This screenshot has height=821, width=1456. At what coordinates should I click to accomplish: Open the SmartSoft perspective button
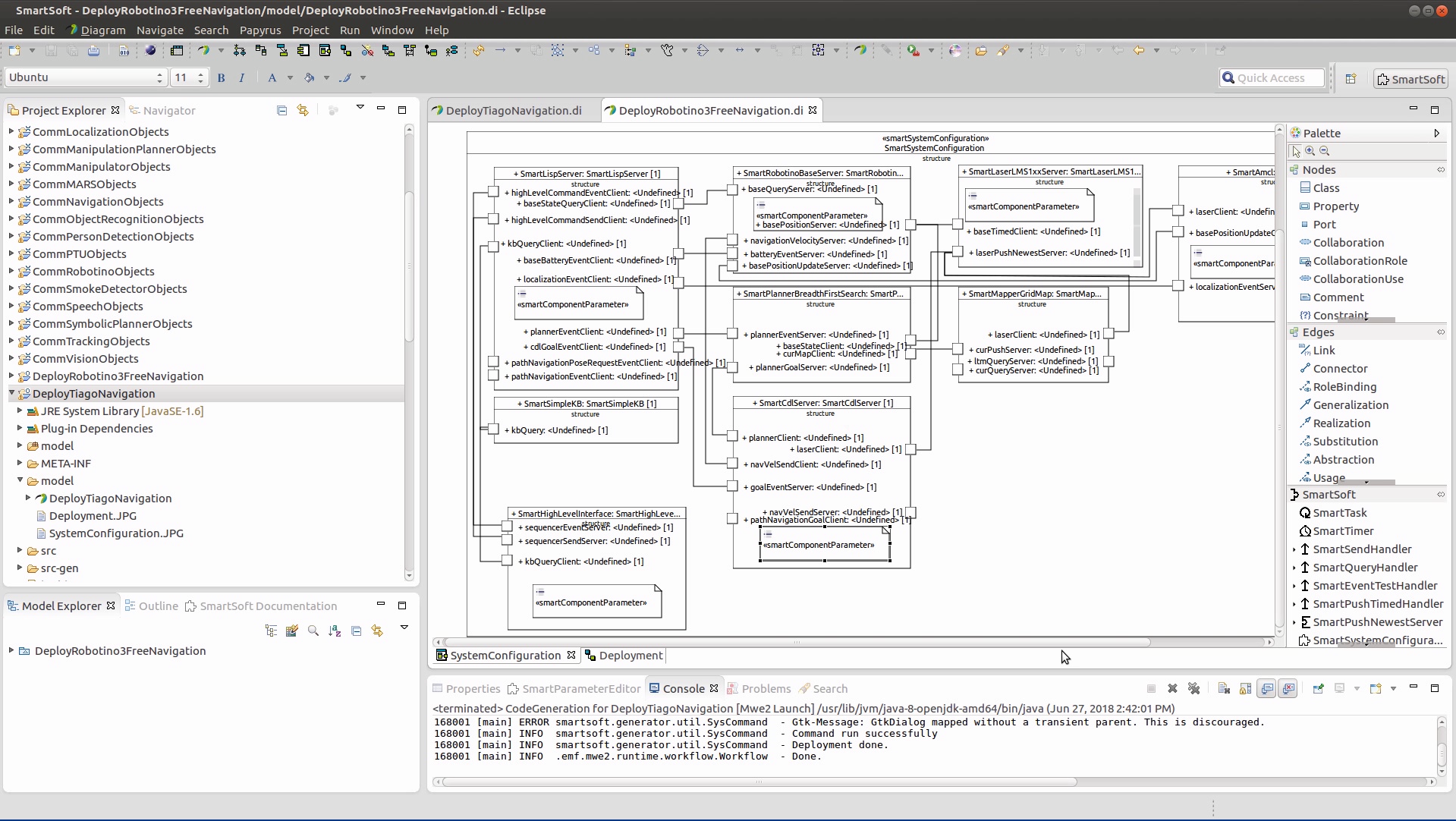tap(1410, 79)
